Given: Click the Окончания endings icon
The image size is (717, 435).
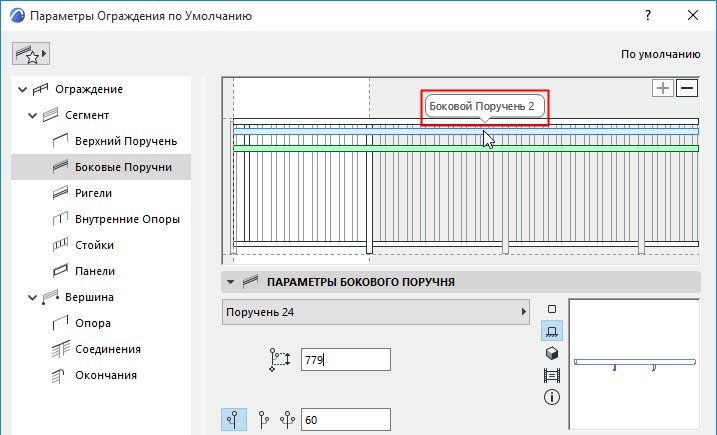Looking at the screenshot, I should (x=59, y=376).
